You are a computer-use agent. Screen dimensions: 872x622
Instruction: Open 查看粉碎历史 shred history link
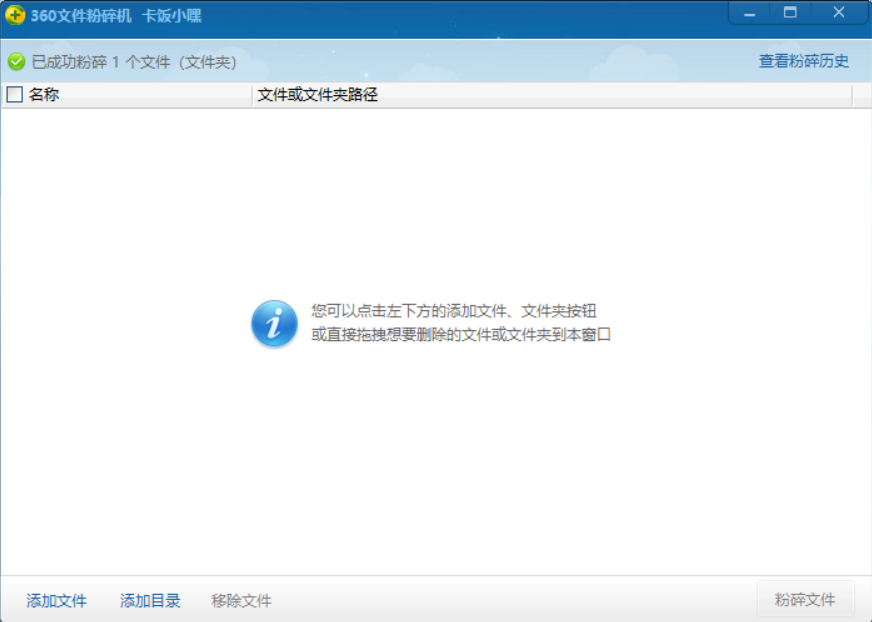[x=804, y=61]
